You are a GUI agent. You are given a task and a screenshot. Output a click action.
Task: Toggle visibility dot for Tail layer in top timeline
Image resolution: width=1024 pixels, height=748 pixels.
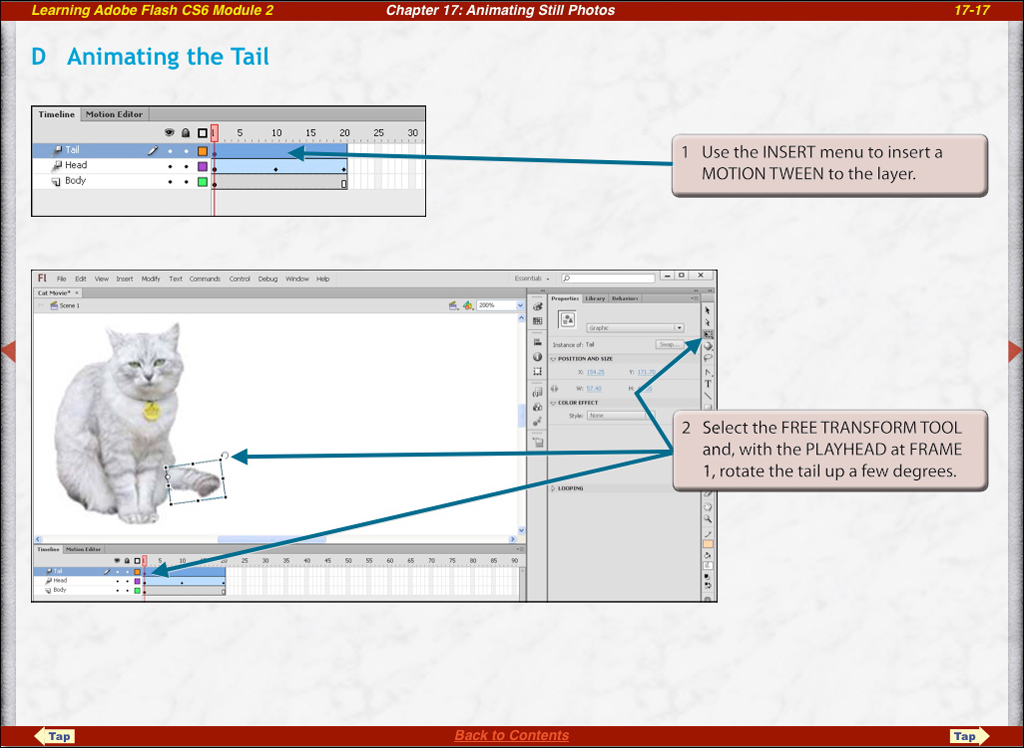tap(170, 150)
